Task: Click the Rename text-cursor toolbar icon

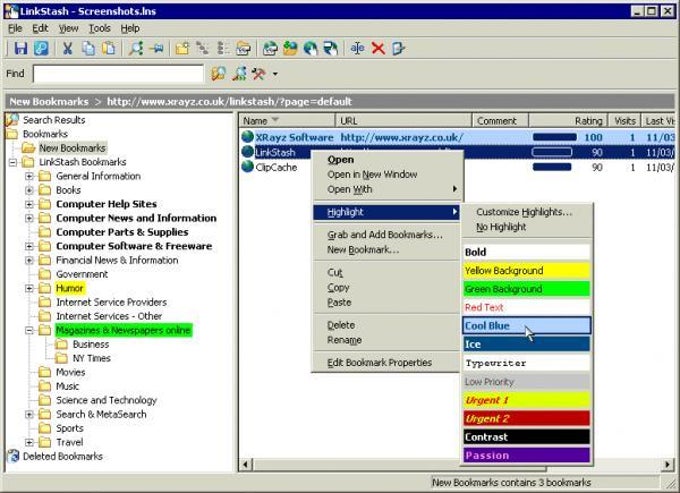Action: [x=357, y=48]
